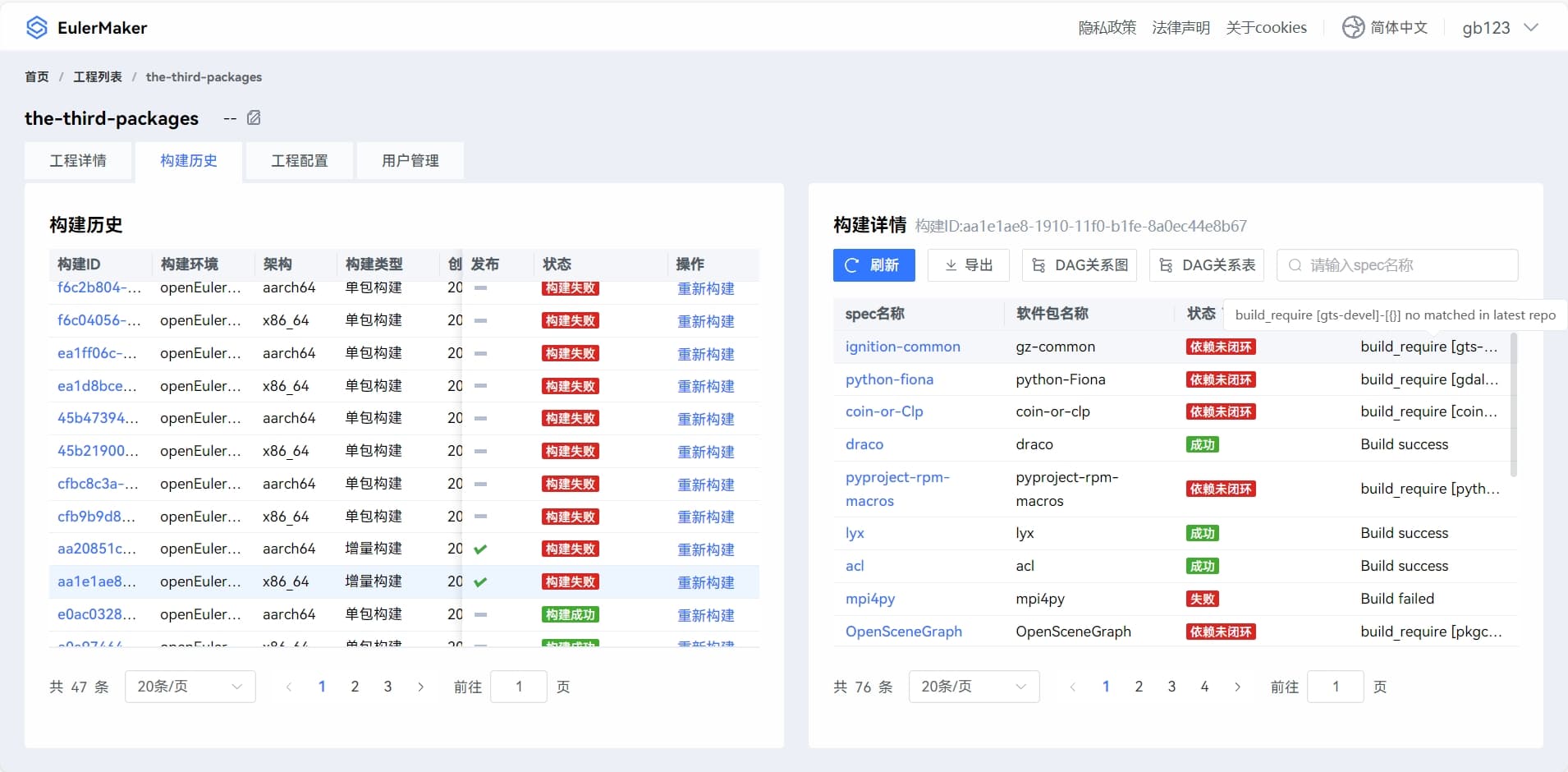Image resolution: width=1568 pixels, height=772 pixels.
Task: Click the refresh button with the circular arrow
Action: 873,265
